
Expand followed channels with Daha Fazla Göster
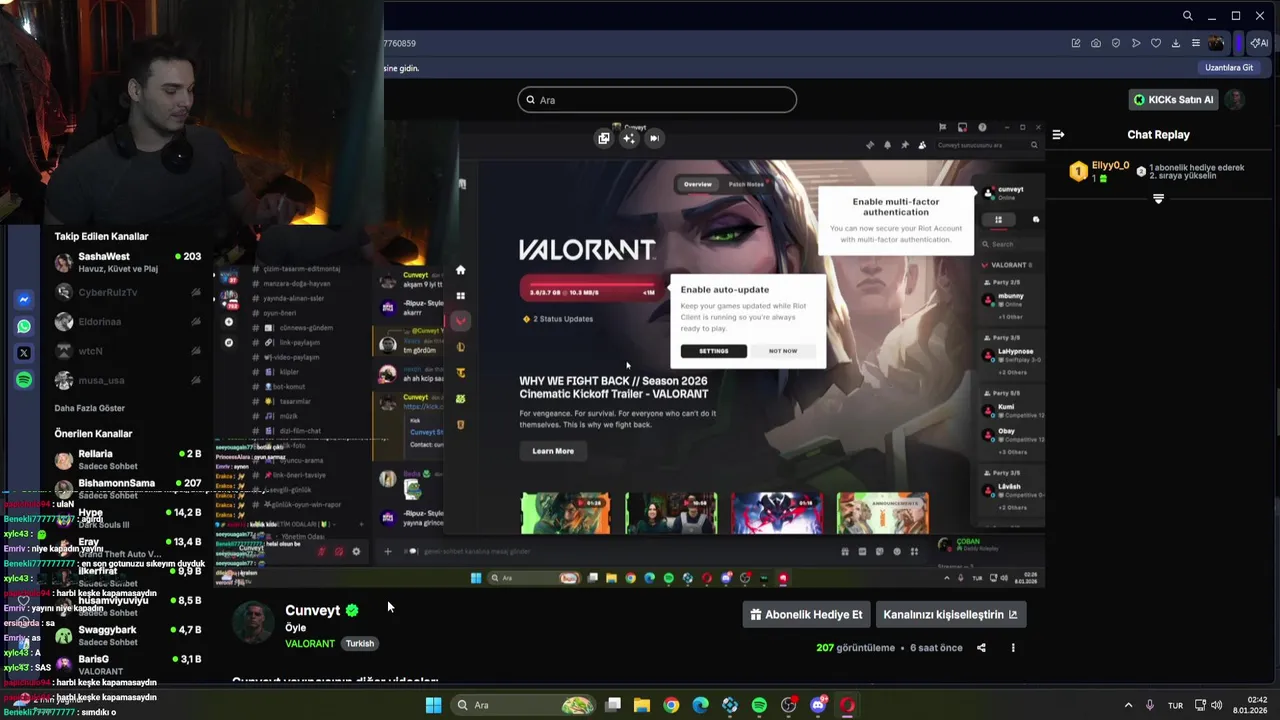tap(90, 408)
